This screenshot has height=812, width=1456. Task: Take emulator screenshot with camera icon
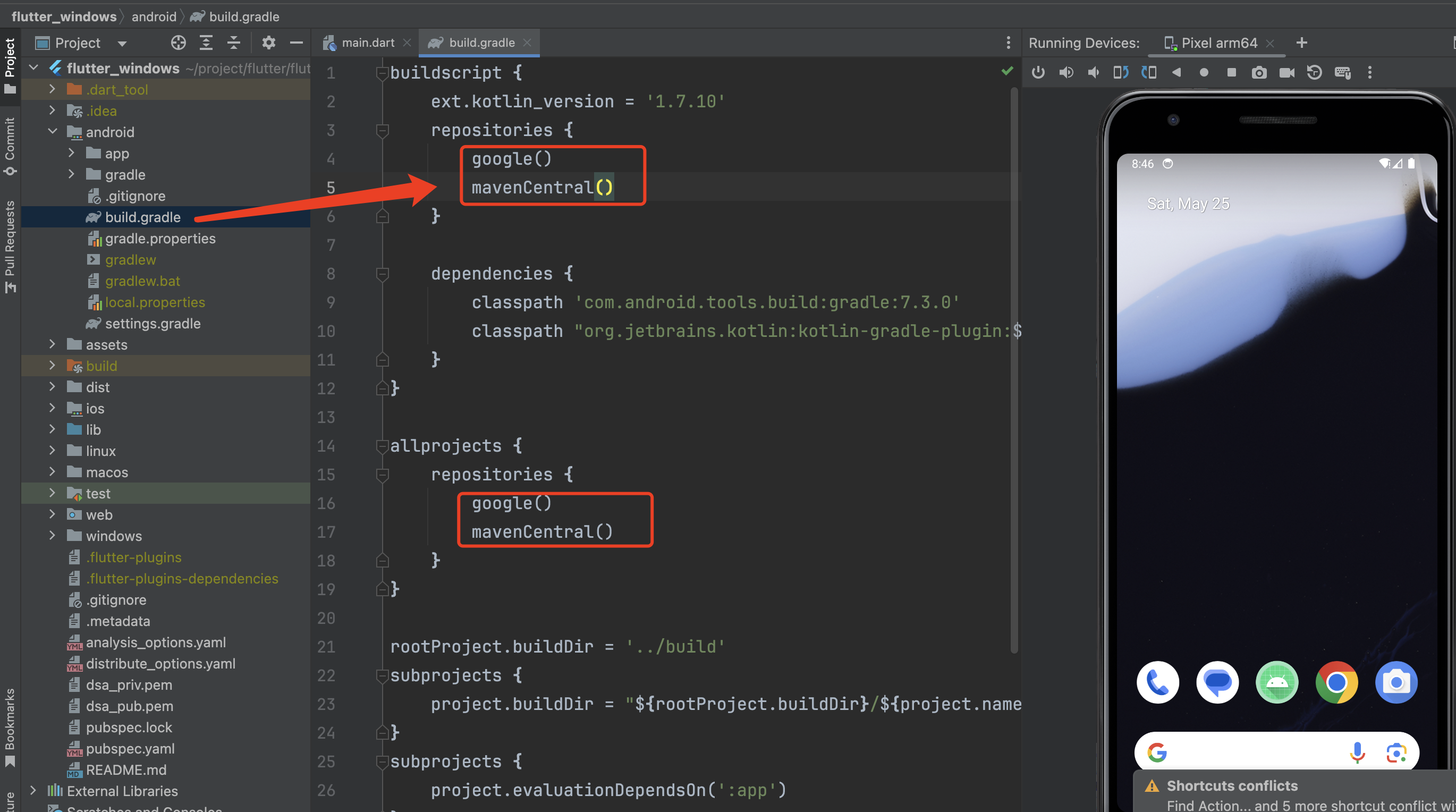(x=1259, y=72)
